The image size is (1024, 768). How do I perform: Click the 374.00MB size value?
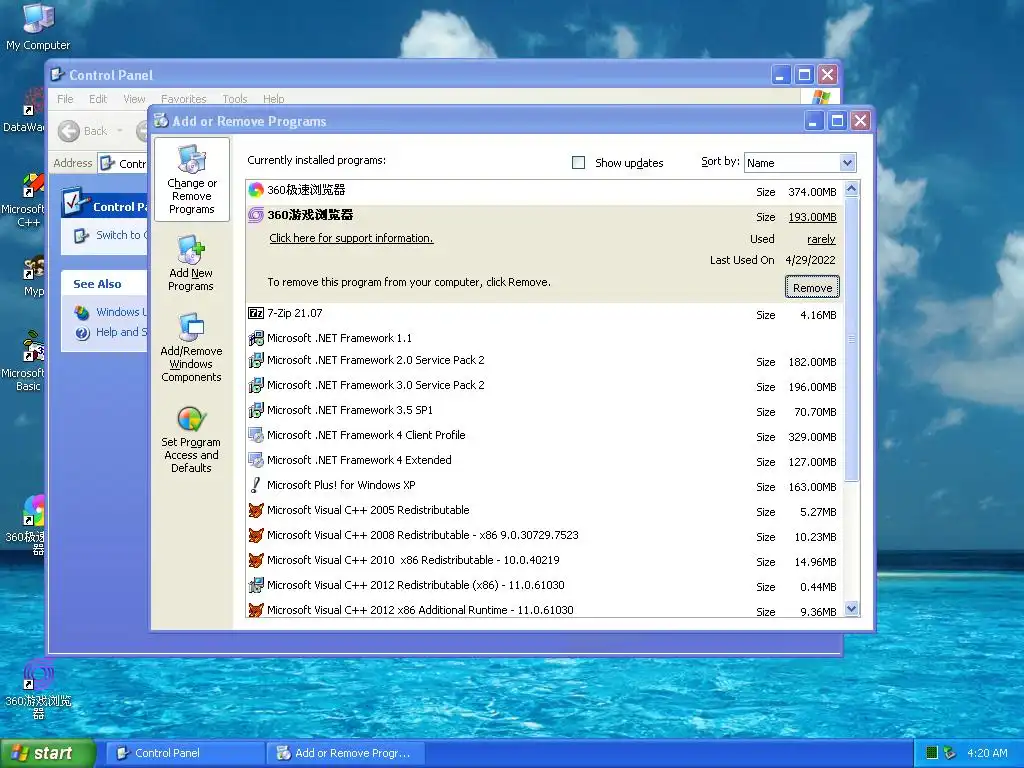812,192
